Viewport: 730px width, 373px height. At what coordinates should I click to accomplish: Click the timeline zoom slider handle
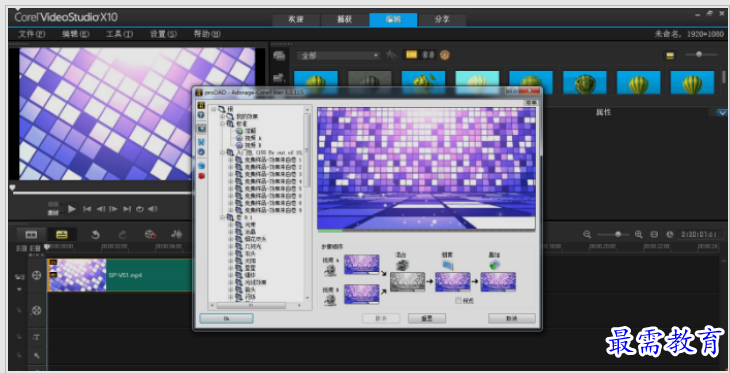point(618,234)
